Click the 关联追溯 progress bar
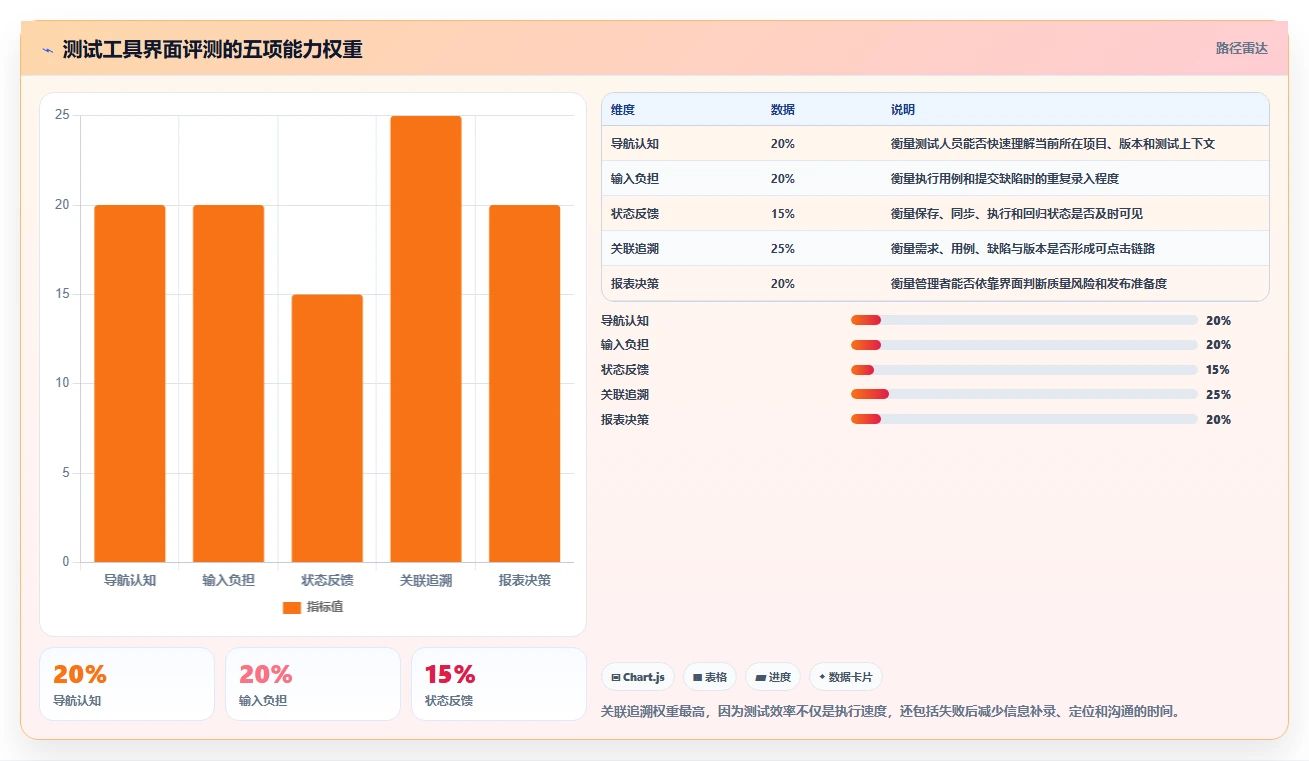The image size is (1309, 761). 1024,394
